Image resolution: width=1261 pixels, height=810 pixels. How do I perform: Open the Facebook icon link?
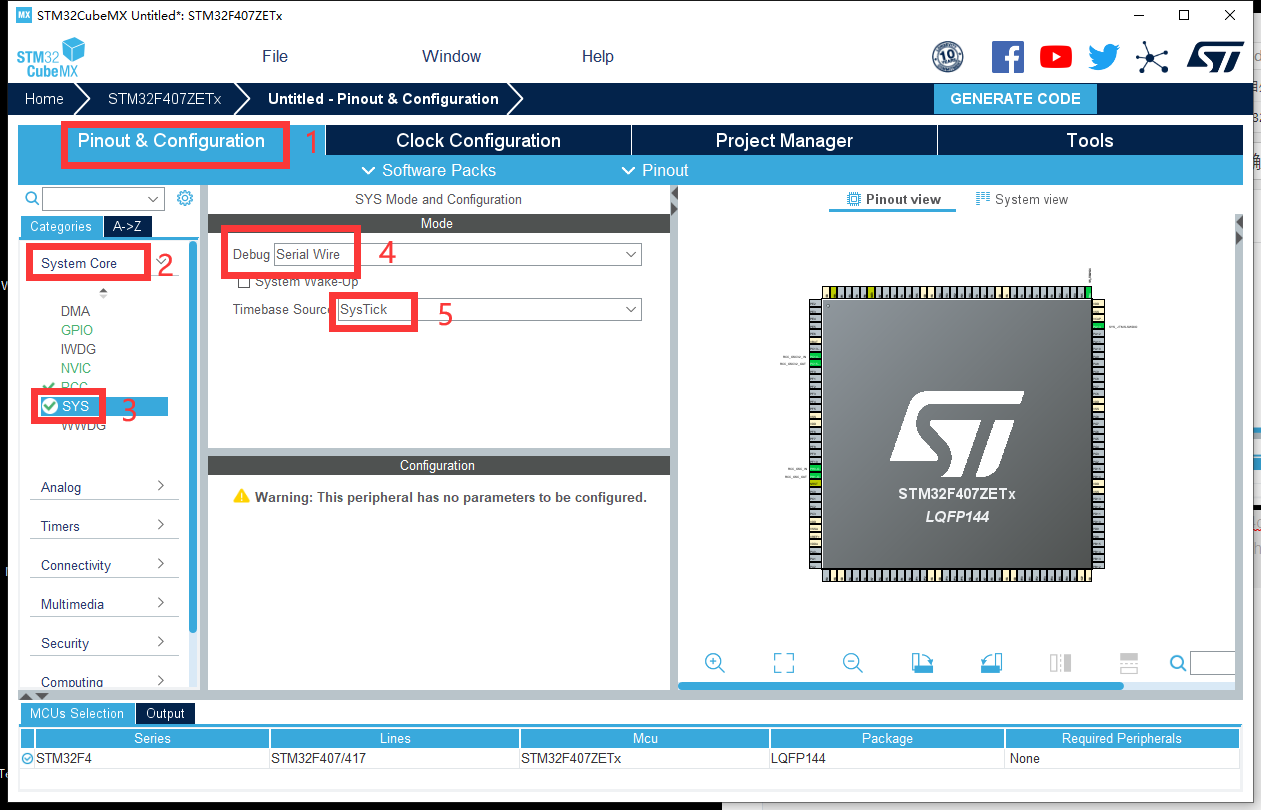[1008, 56]
